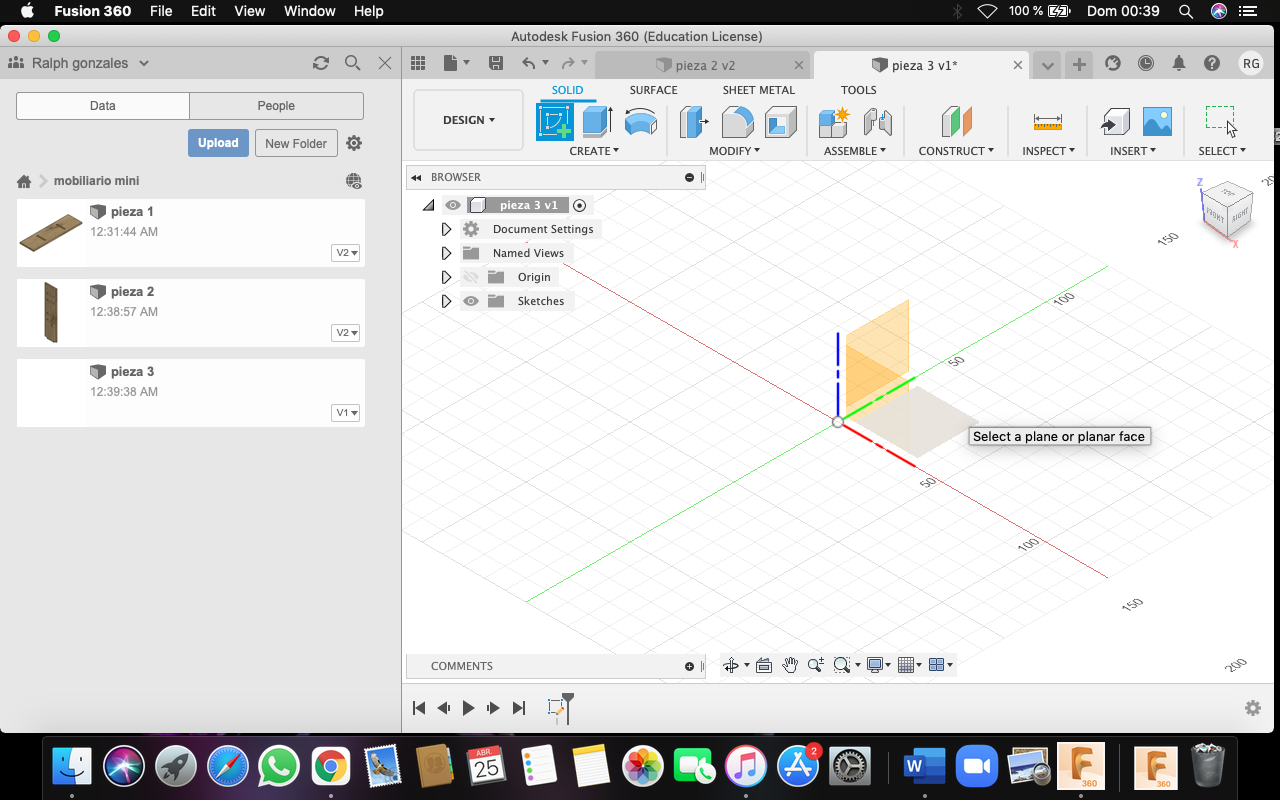This screenshot has height=800, width=1280.
Task: Expand the Sketches folder
Action: tap(446, 301)
